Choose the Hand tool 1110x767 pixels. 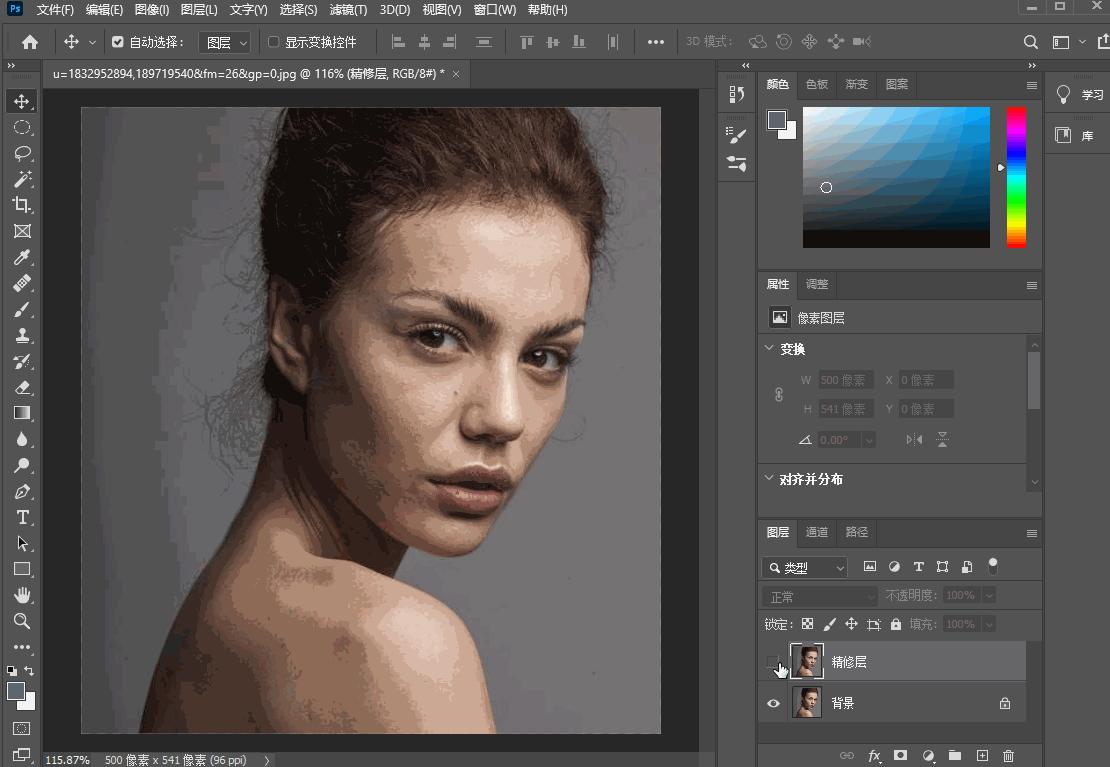pyautogui.click(x=22, y=595)
